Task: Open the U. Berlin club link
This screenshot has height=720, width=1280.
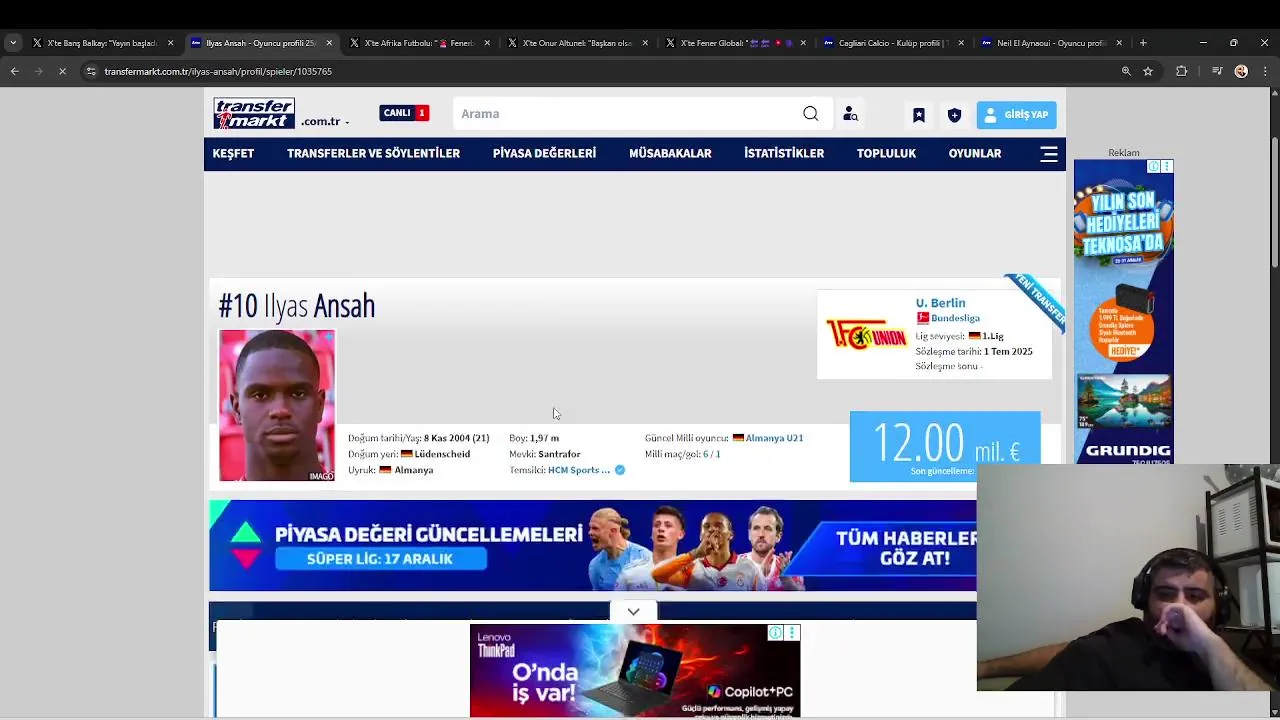Action: click(940, 303)
